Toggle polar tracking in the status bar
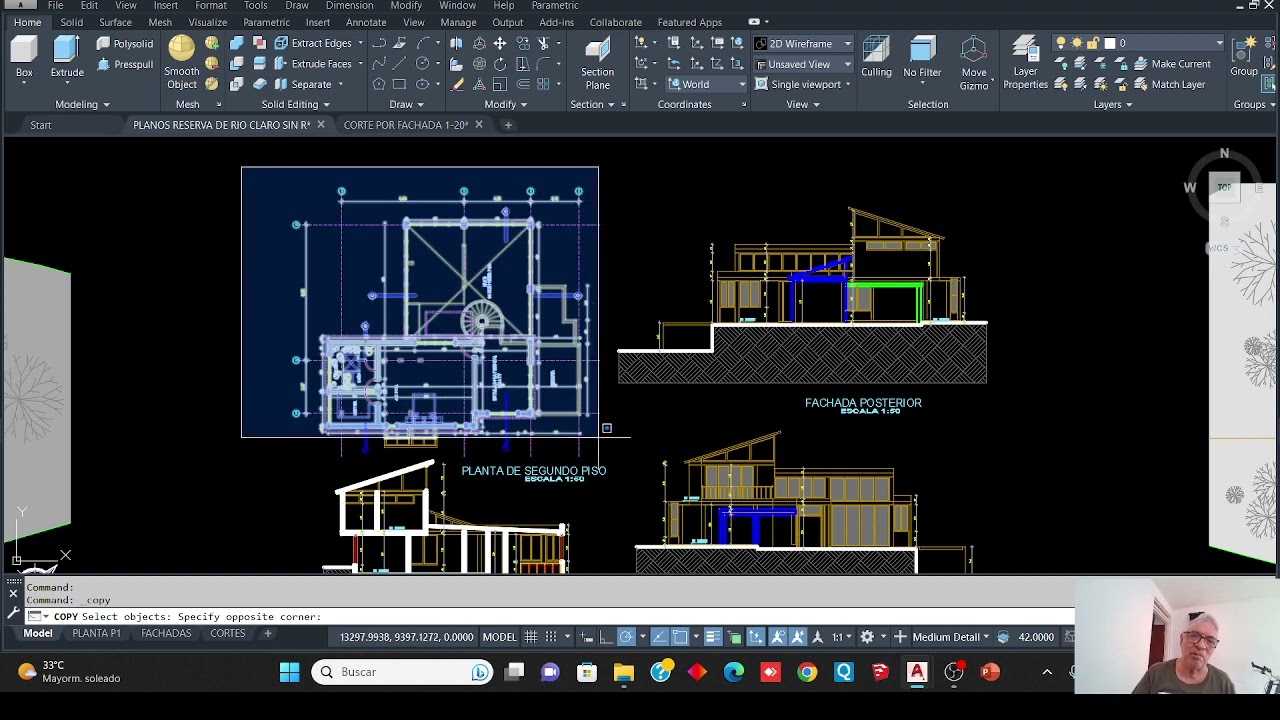Viewport: 1280px width, 720px height. (x=625, y=637)
